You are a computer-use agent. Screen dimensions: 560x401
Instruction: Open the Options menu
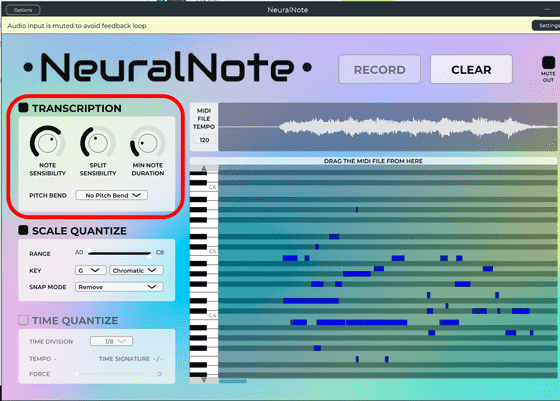coord(23,10)
